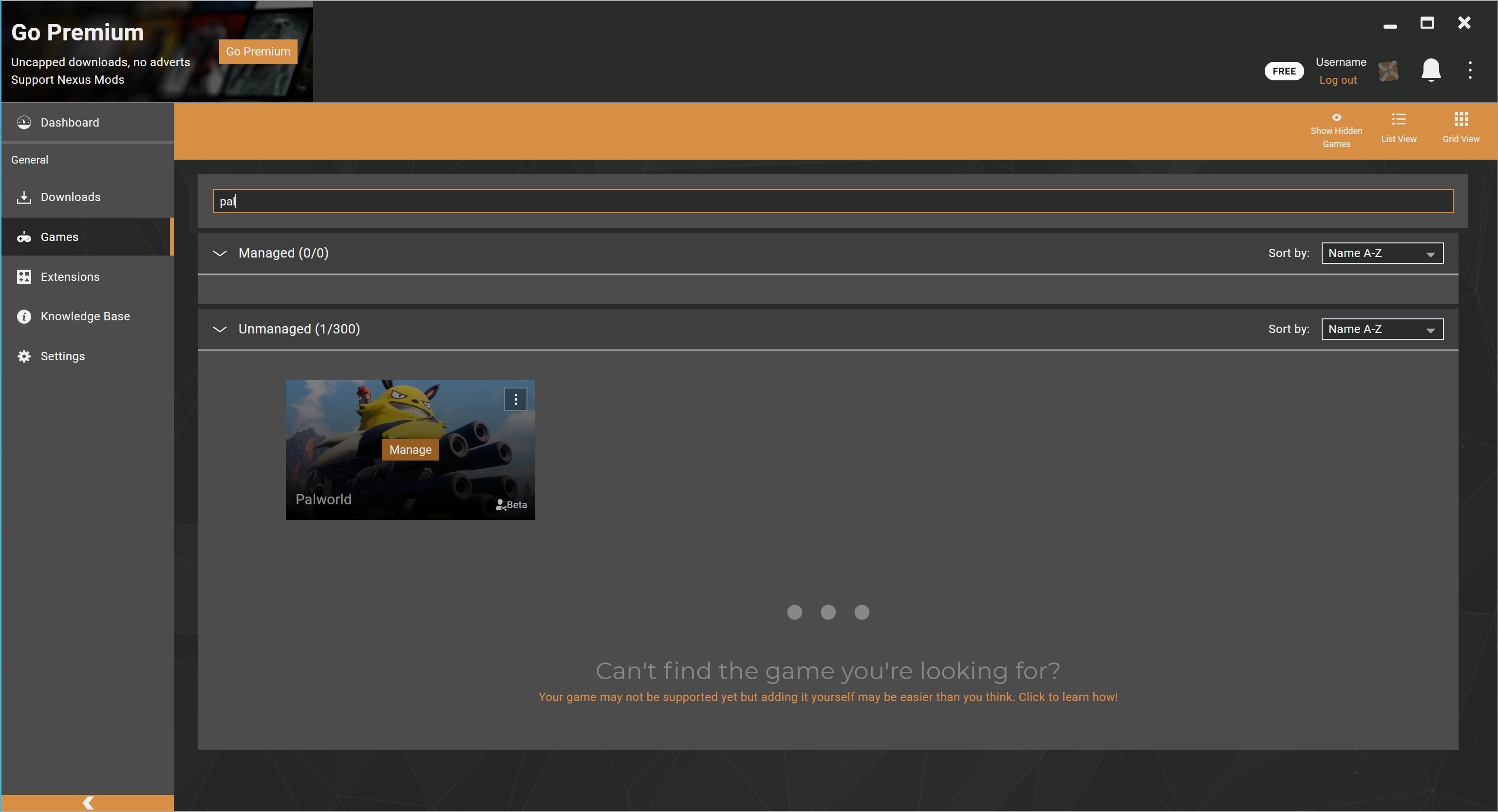Open the kebab menu beside notifications
The width and height of the screenshot is (1498, 812).
coord(1469,70)
